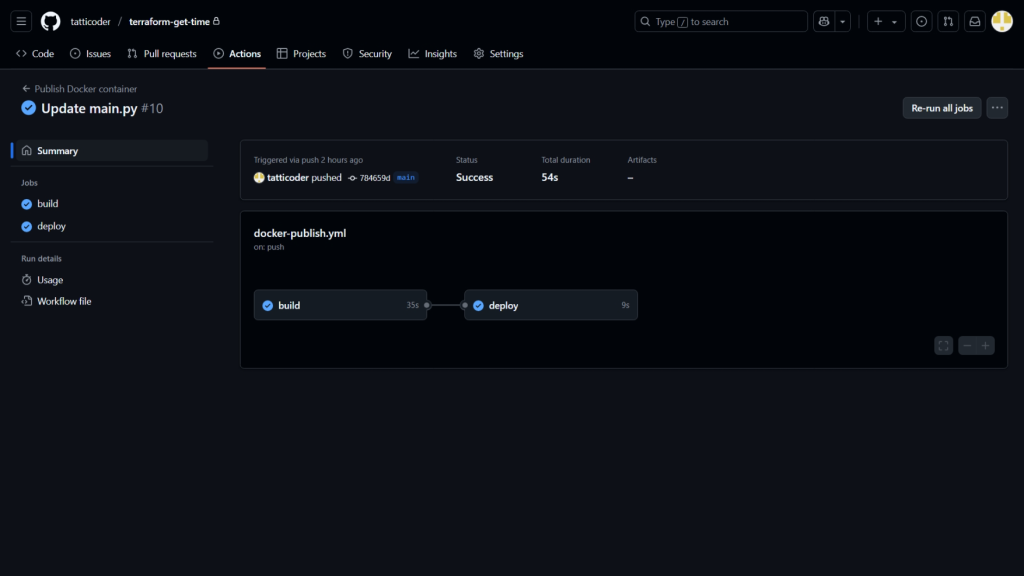Click the GitHub logo icon
This screenshot has height=576, width=1024.
coord(50,21)
